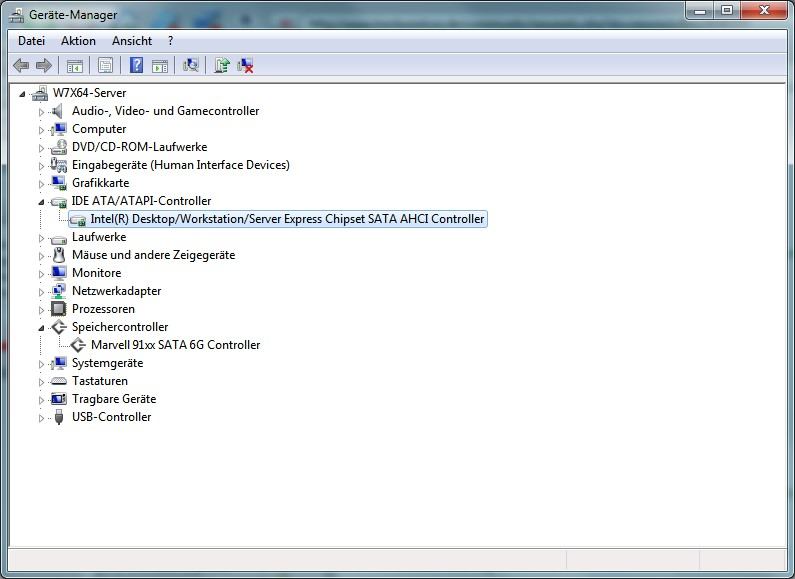Expand the Laufwerke category
Screen dimensions: 795x579
[41, 238]
